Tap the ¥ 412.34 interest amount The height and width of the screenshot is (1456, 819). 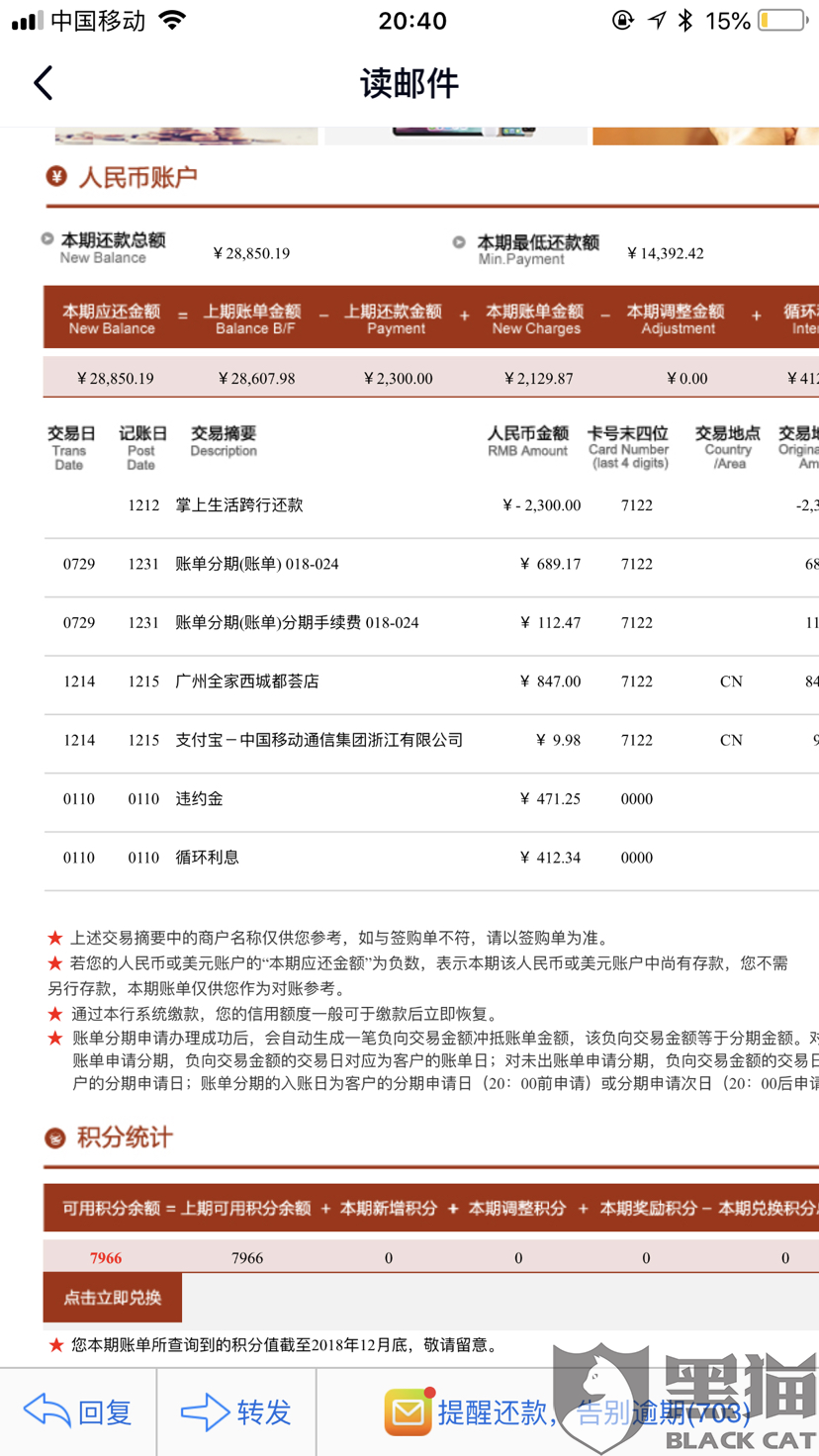[x=550, y=858]
